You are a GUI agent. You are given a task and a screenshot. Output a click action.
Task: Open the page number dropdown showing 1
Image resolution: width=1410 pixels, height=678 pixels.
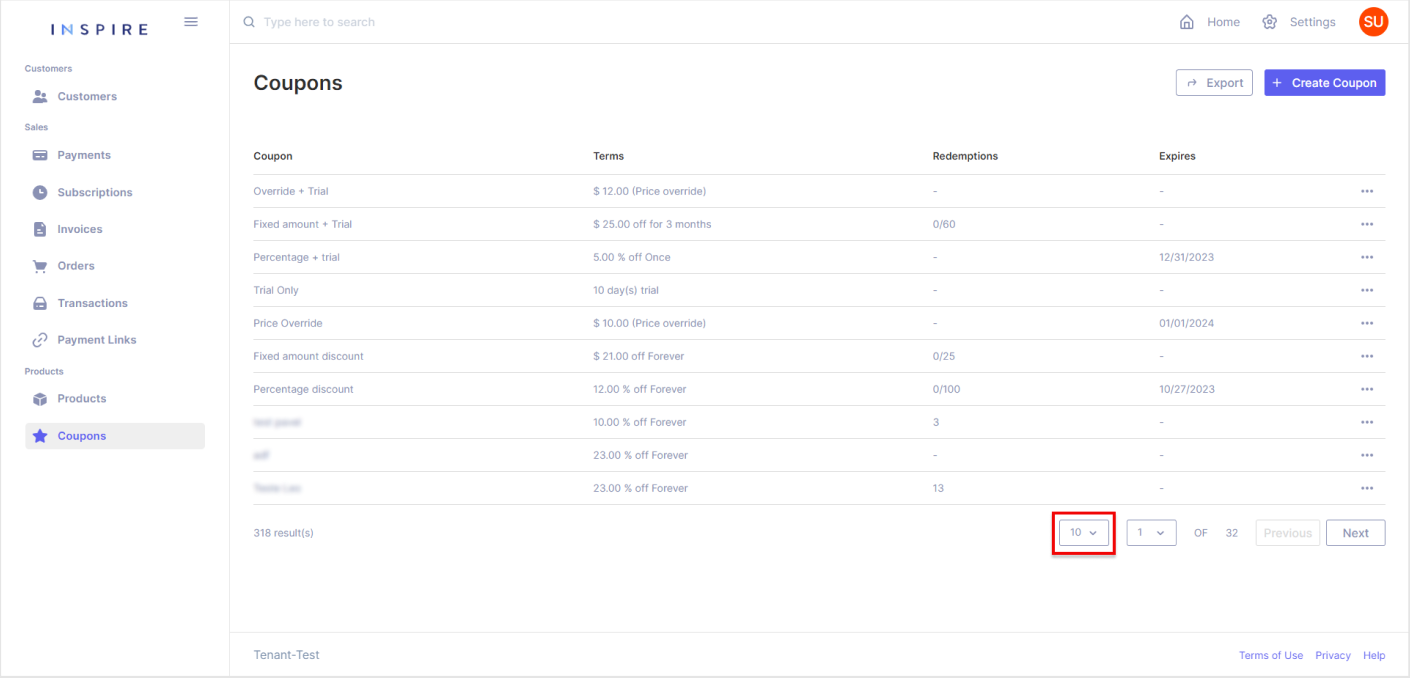pos(1151,533)
